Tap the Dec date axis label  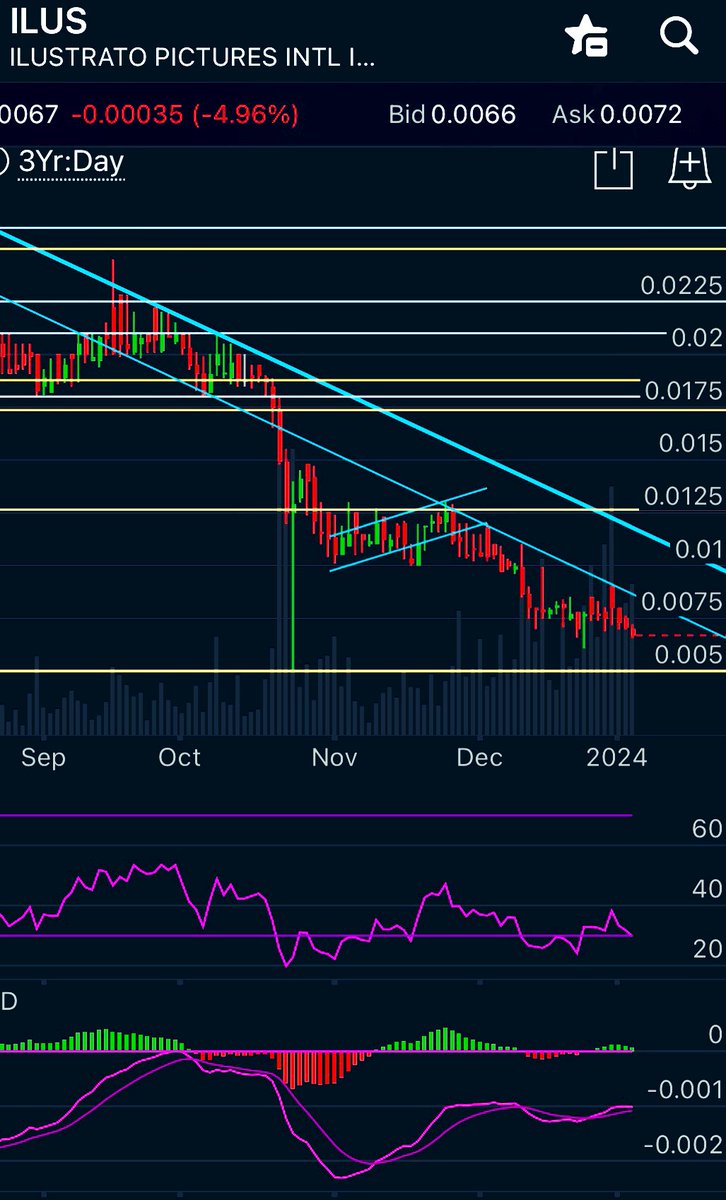pyautogui.click(x=479, y=758)
